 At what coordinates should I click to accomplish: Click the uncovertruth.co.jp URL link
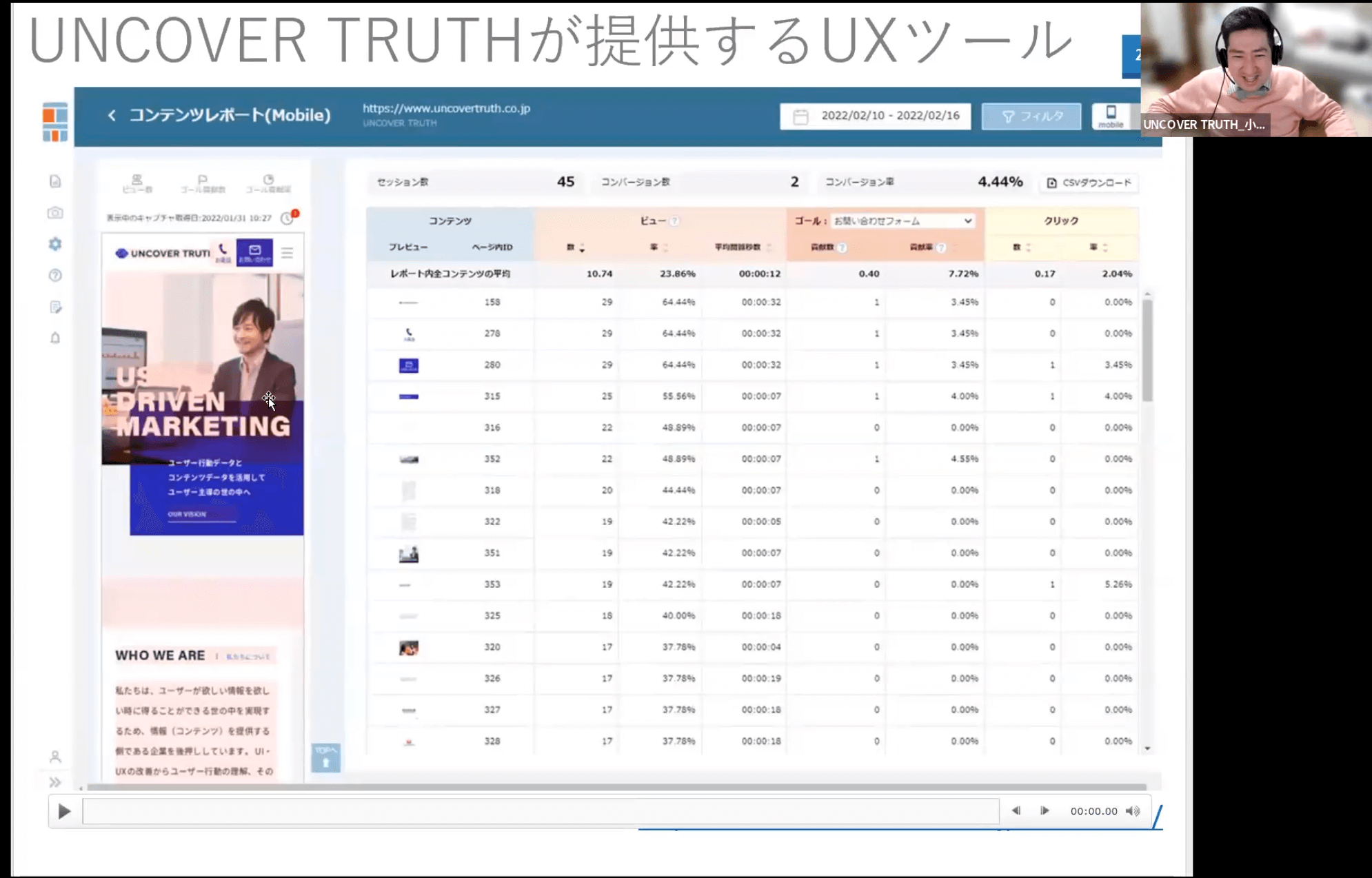point(447,108)
